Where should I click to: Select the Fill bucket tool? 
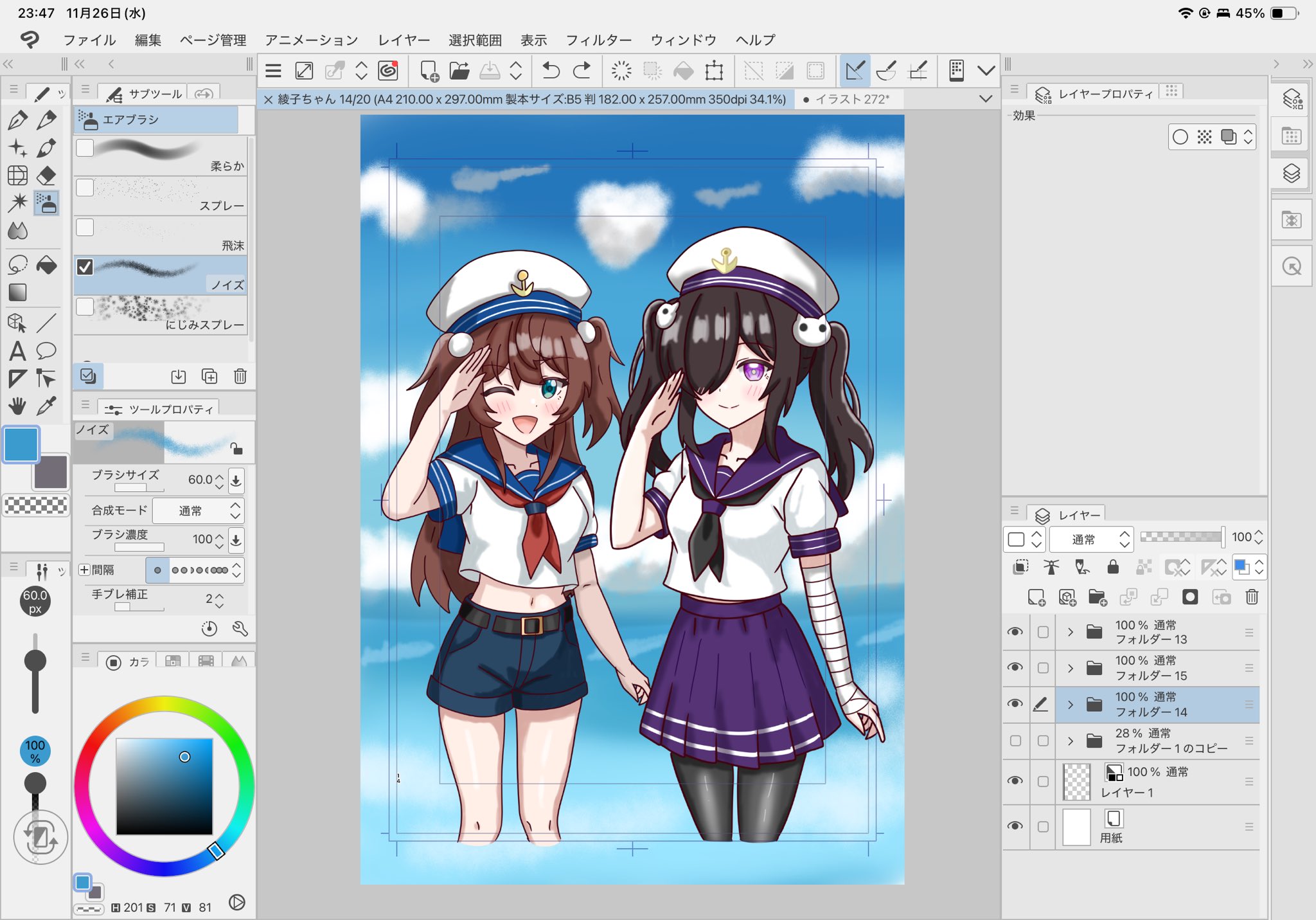(46, 265)
